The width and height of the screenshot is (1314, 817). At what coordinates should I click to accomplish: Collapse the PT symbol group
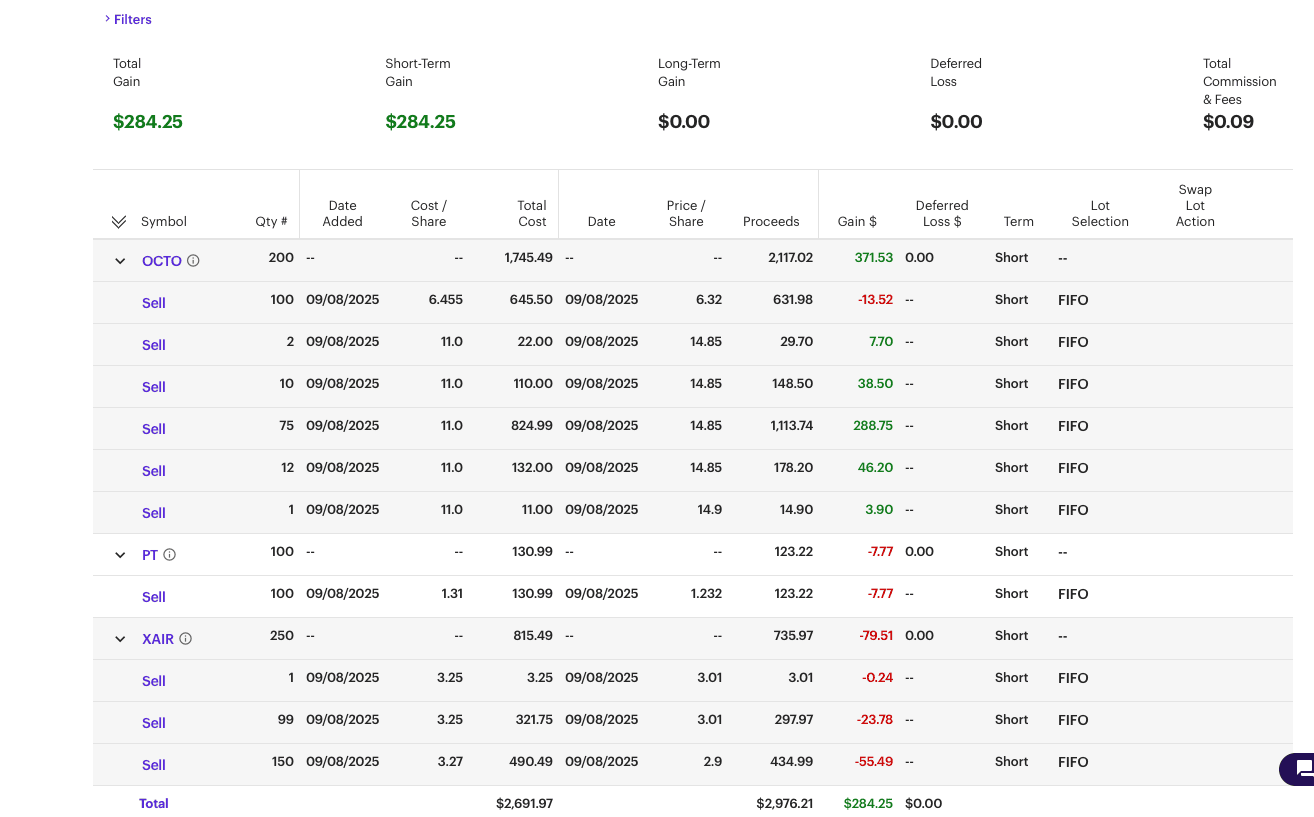tap(120, 555)
